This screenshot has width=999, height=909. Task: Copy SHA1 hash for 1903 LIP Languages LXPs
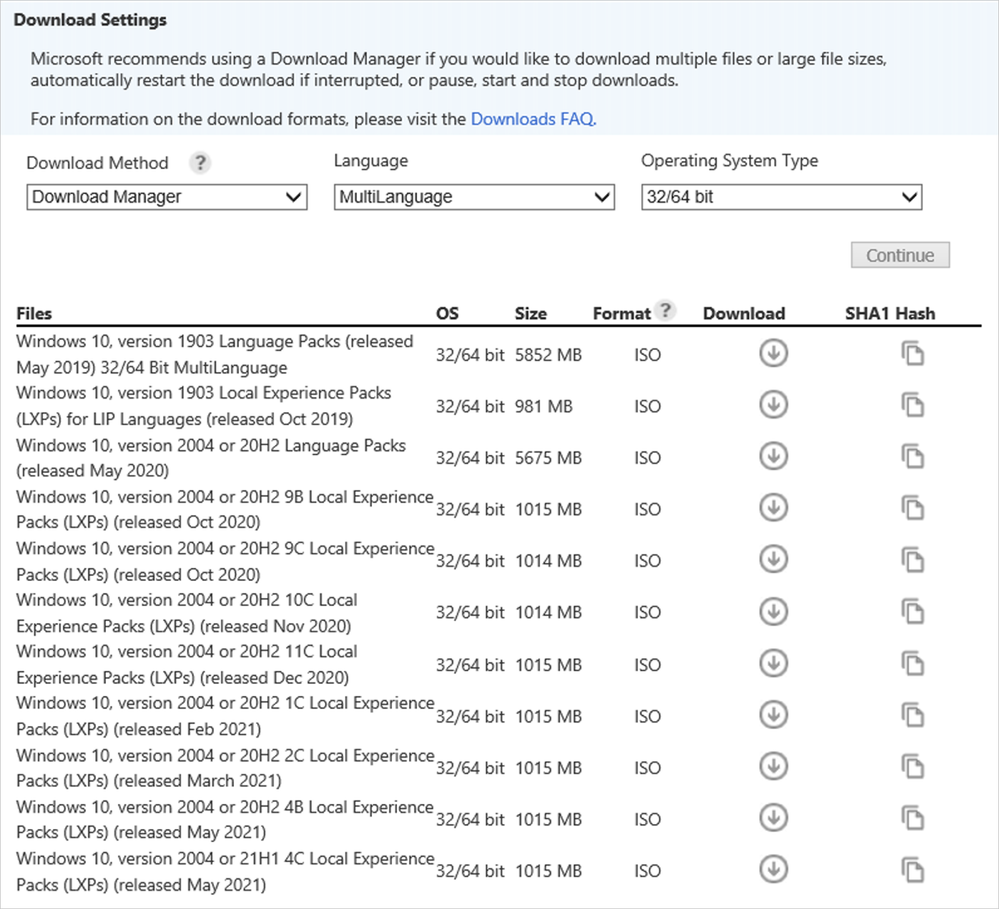912,405
